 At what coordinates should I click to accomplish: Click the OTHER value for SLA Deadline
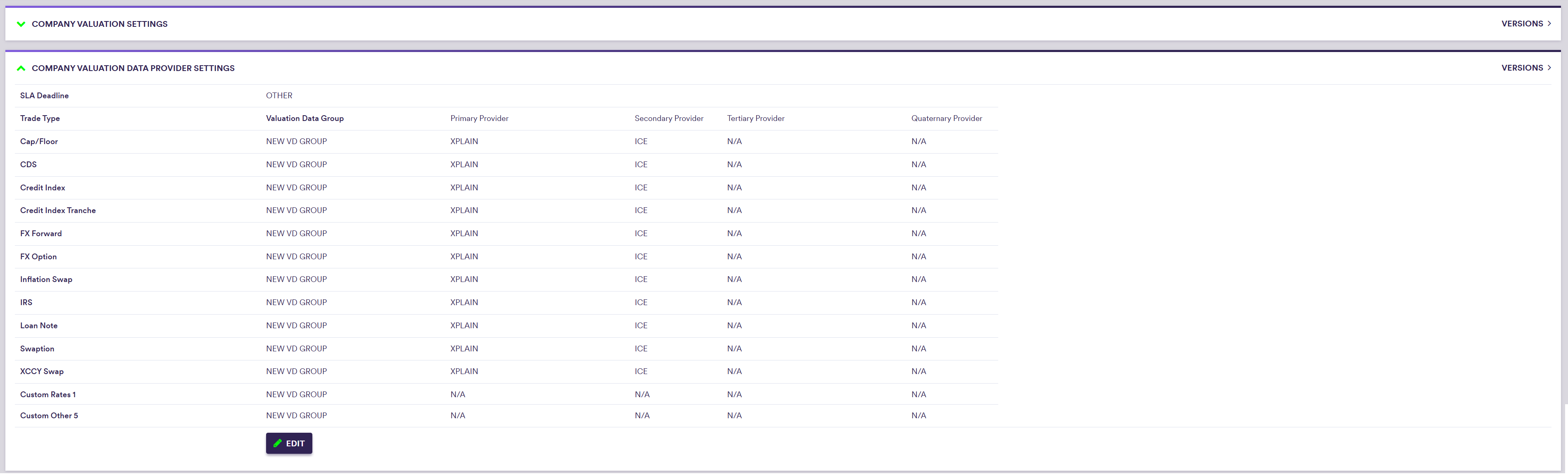[279, 95]
